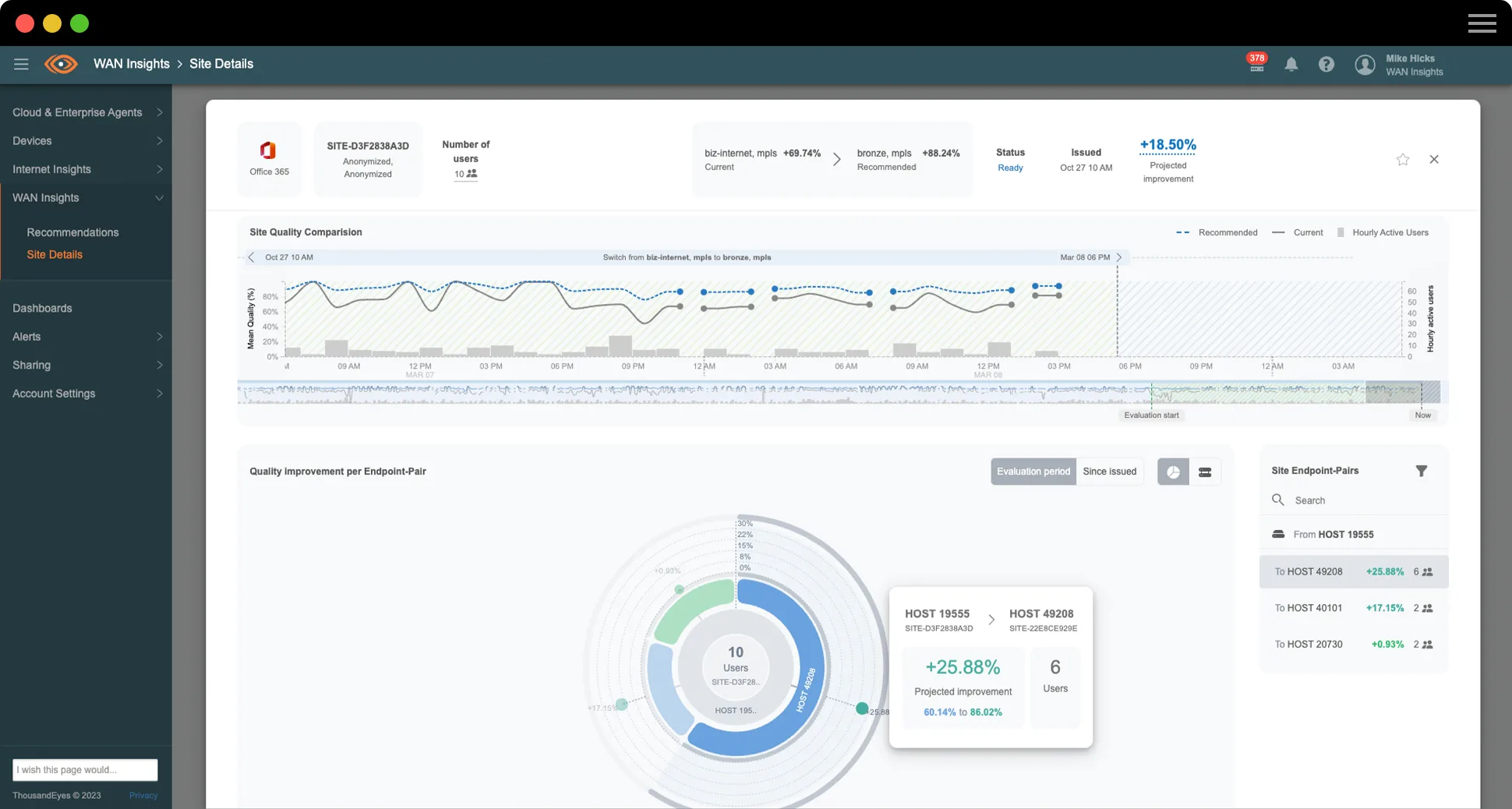Click the Office 365 application icon
The image size is (1512, 809).
(x=268, y=150)
